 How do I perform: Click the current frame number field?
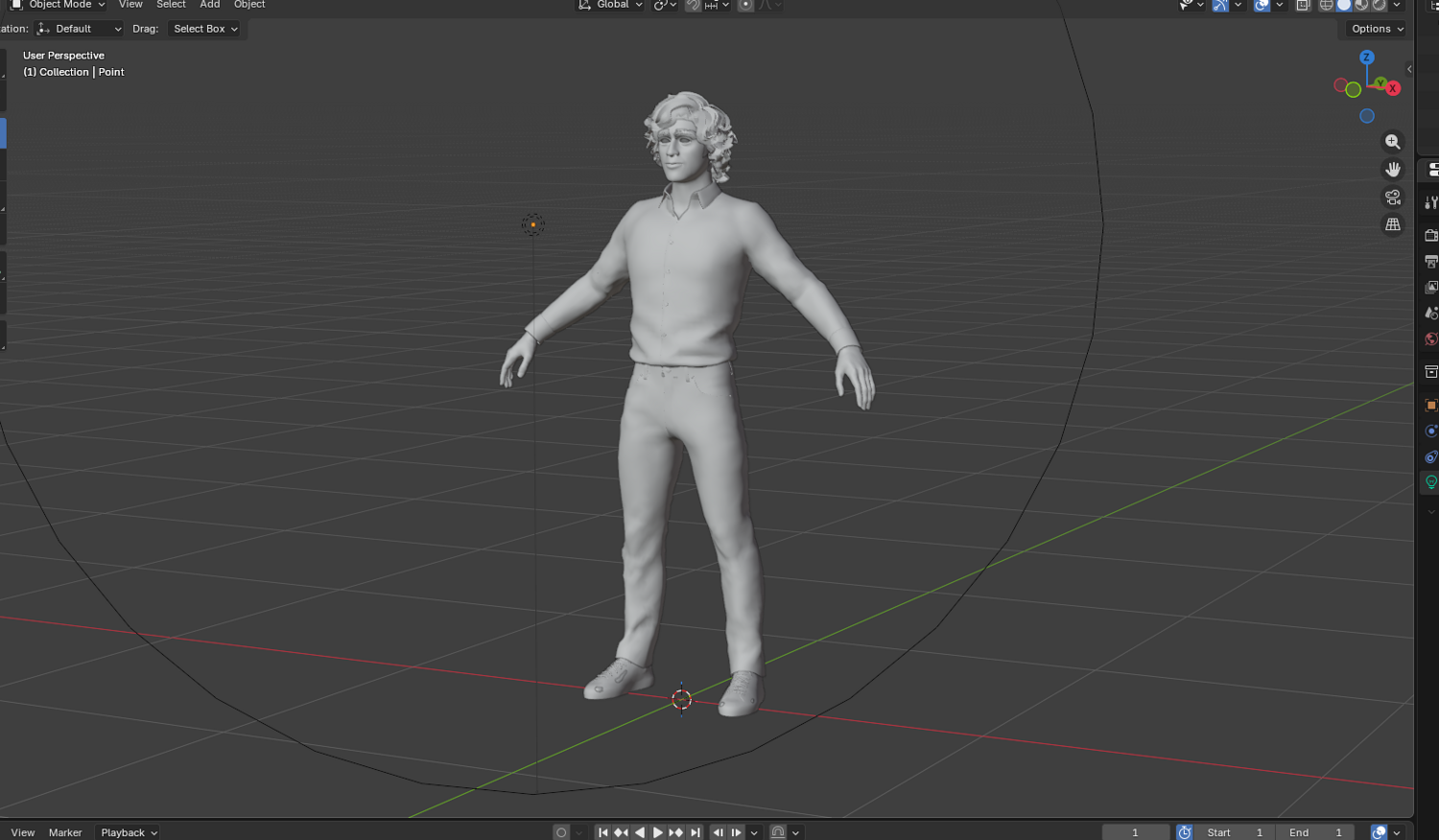click(1136, 832)
